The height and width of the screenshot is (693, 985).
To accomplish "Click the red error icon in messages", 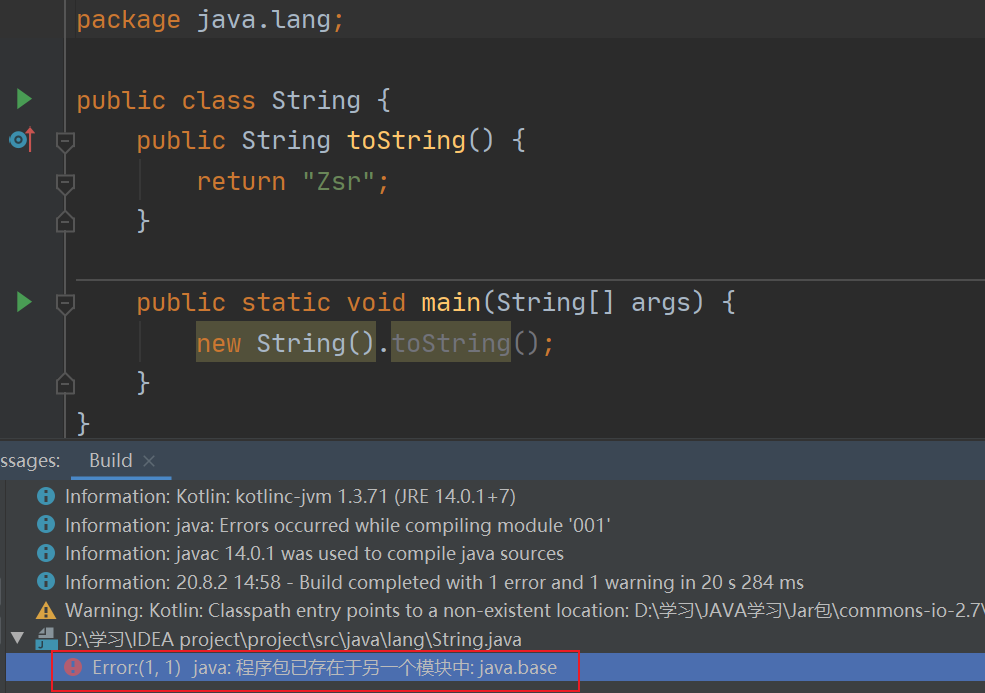I will coord(73,667).
